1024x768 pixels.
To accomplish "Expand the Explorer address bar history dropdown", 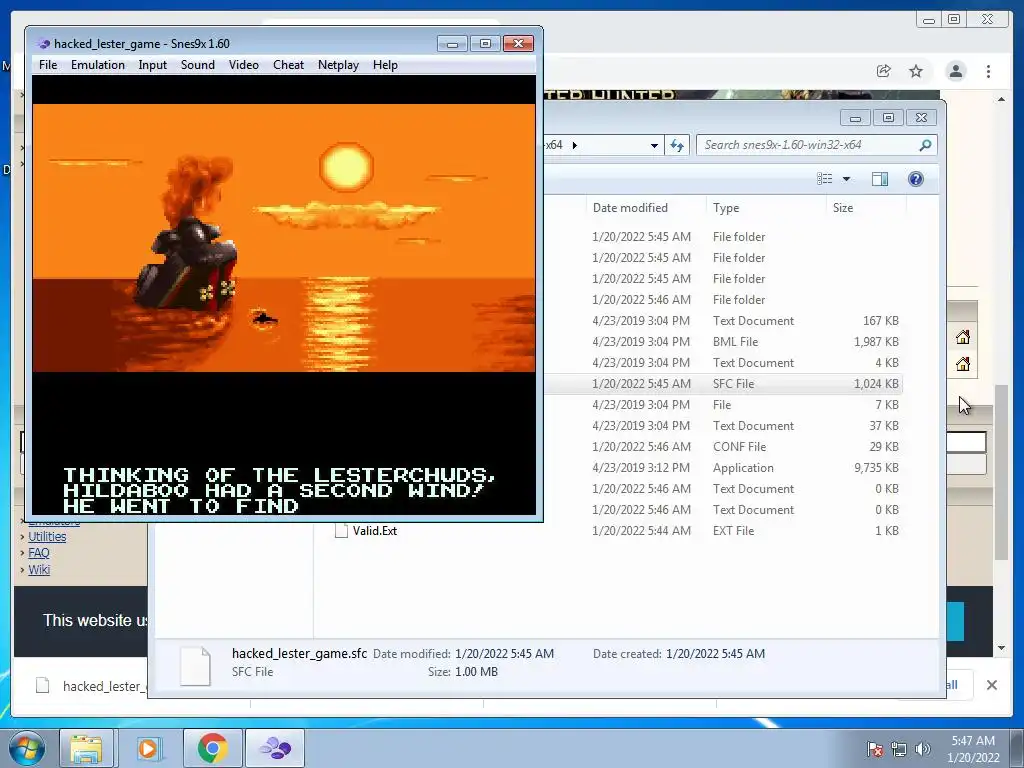I will pyautogui.click(x=654, y=145).
